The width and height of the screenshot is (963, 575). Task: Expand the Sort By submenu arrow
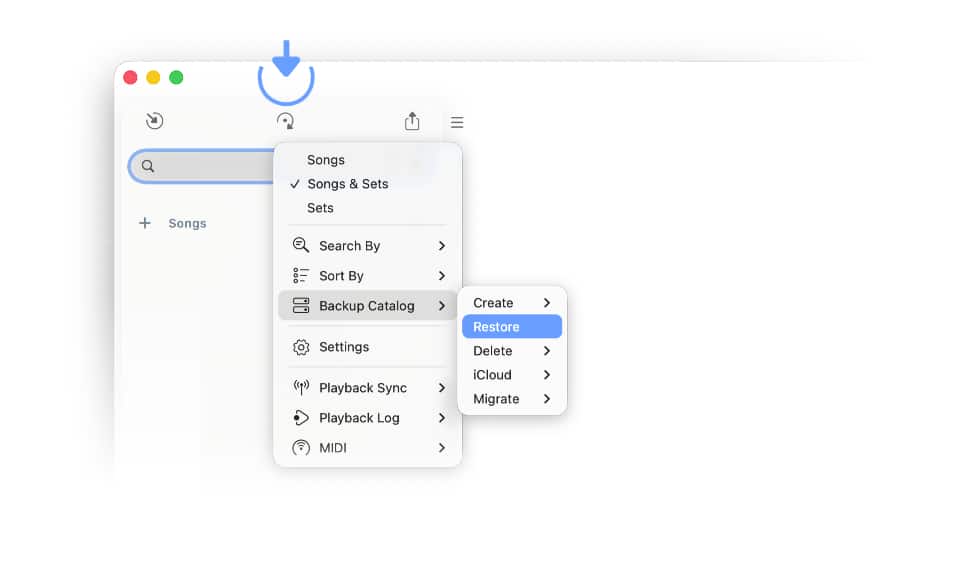tap(442, 276)
